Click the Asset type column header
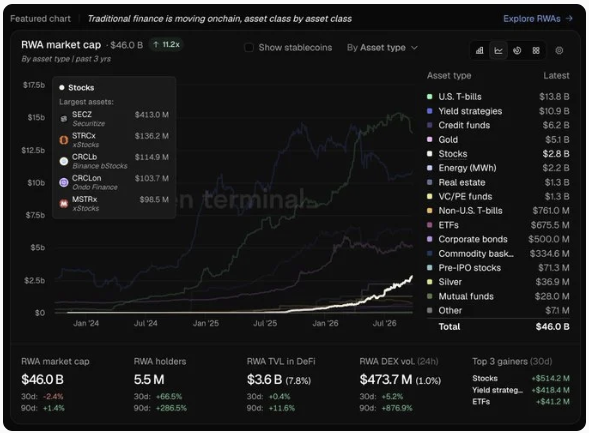 449,75
